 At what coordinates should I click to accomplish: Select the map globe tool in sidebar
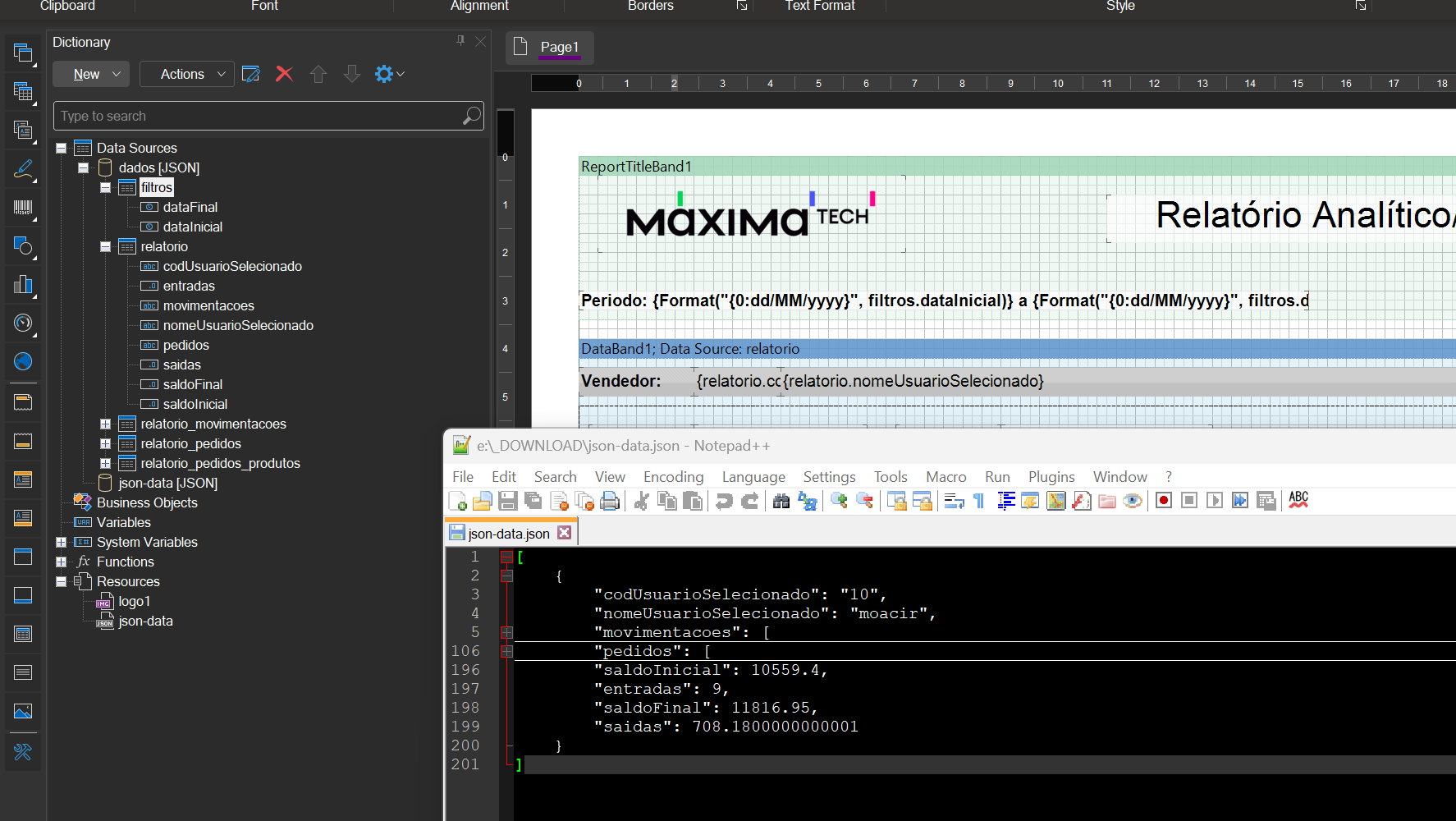(x=23, y=361)
